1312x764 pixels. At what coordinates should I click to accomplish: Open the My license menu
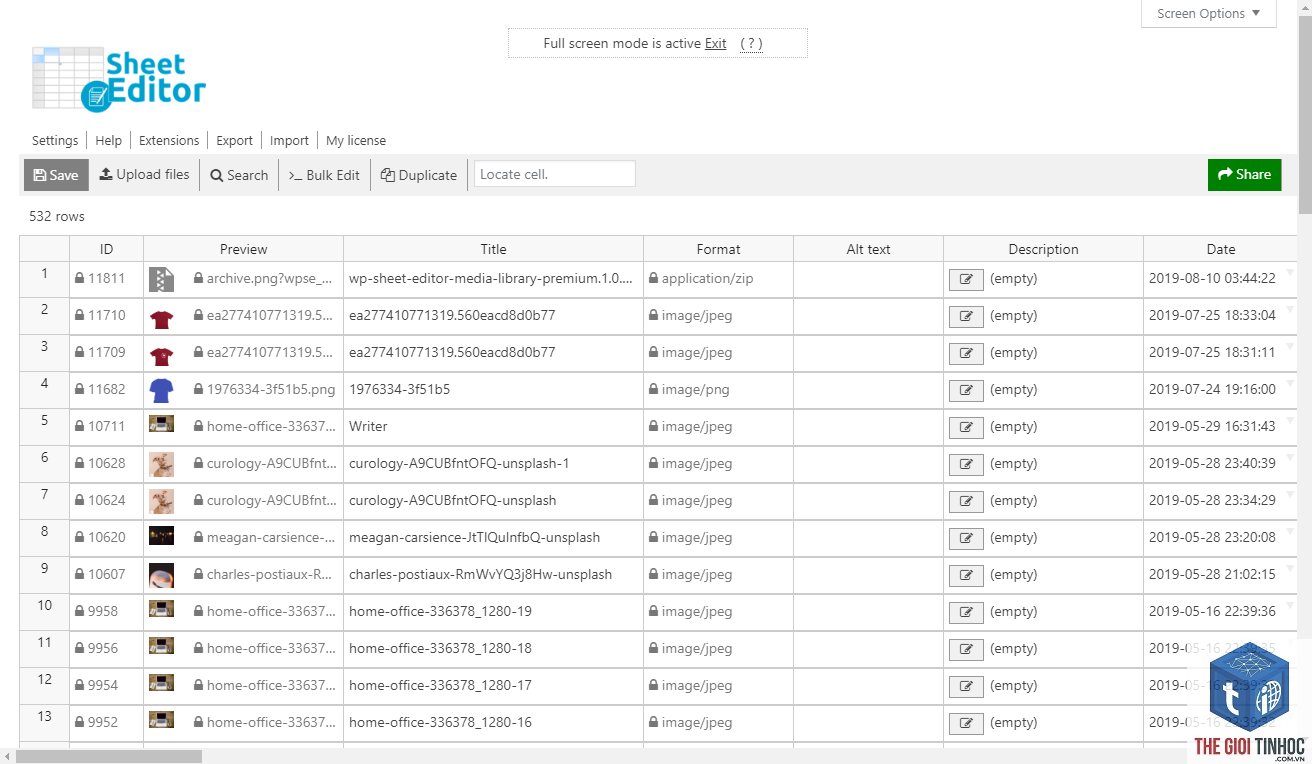point(356,141)
